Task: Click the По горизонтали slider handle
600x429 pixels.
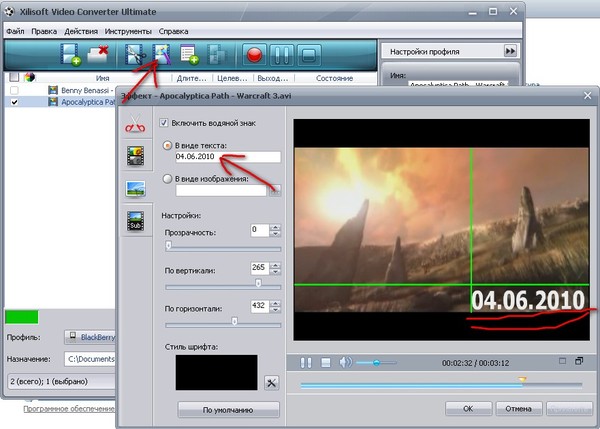Action: pos(234,321)
